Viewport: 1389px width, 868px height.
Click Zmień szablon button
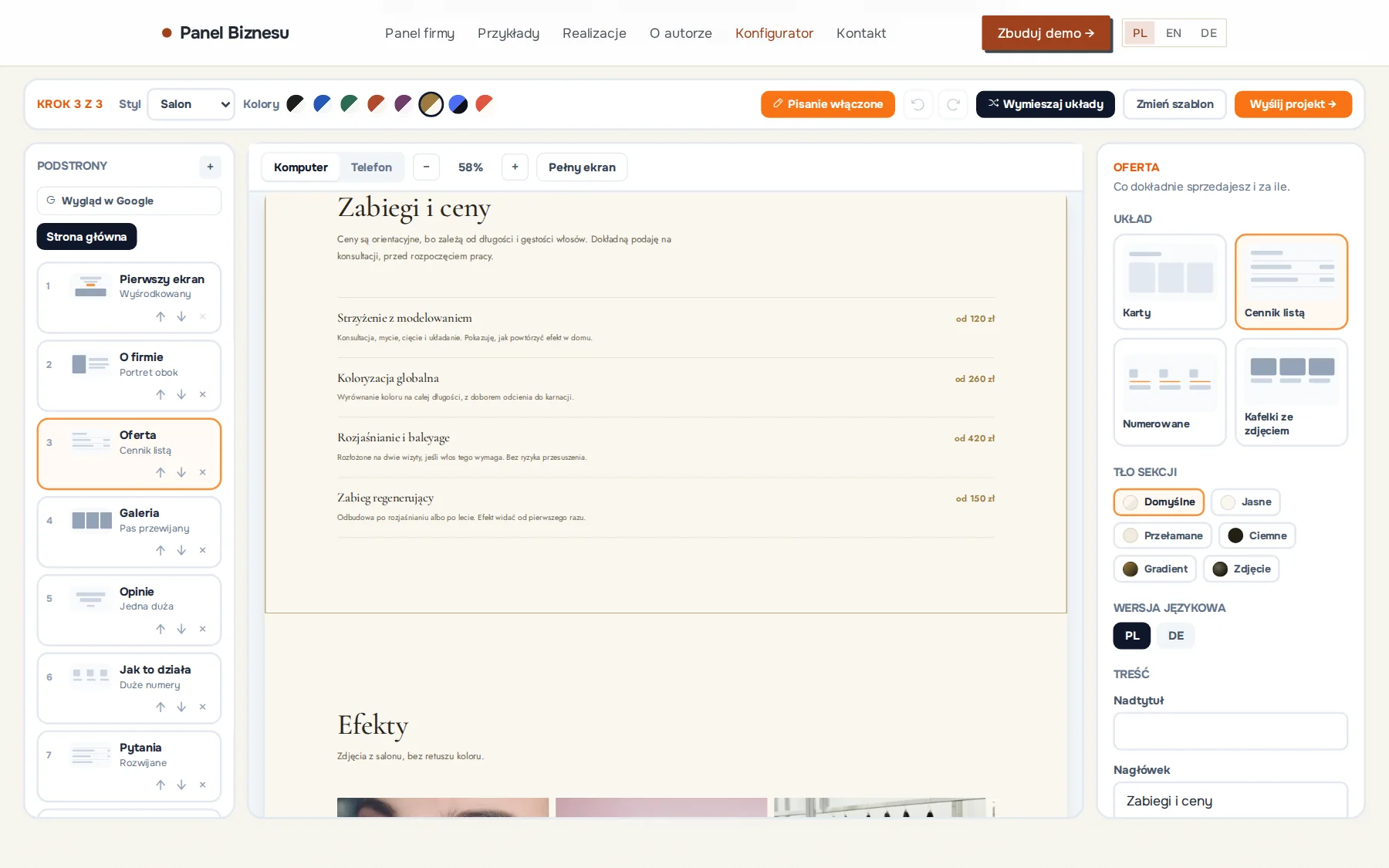[x=1175, y=104]
